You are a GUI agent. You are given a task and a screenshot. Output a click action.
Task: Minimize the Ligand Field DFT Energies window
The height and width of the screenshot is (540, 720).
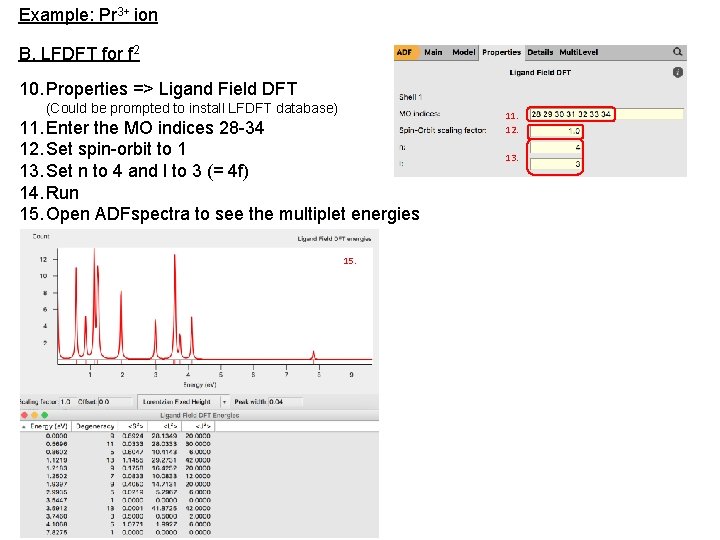34,415
